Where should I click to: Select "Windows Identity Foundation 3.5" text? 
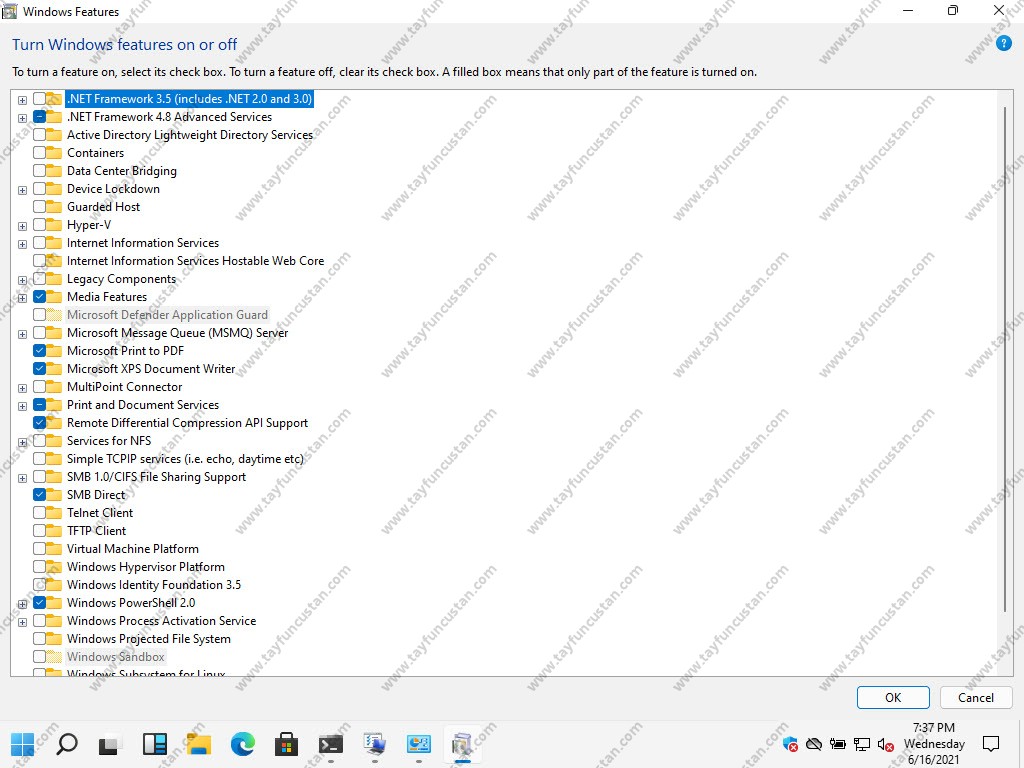click(x=153, y=584)
